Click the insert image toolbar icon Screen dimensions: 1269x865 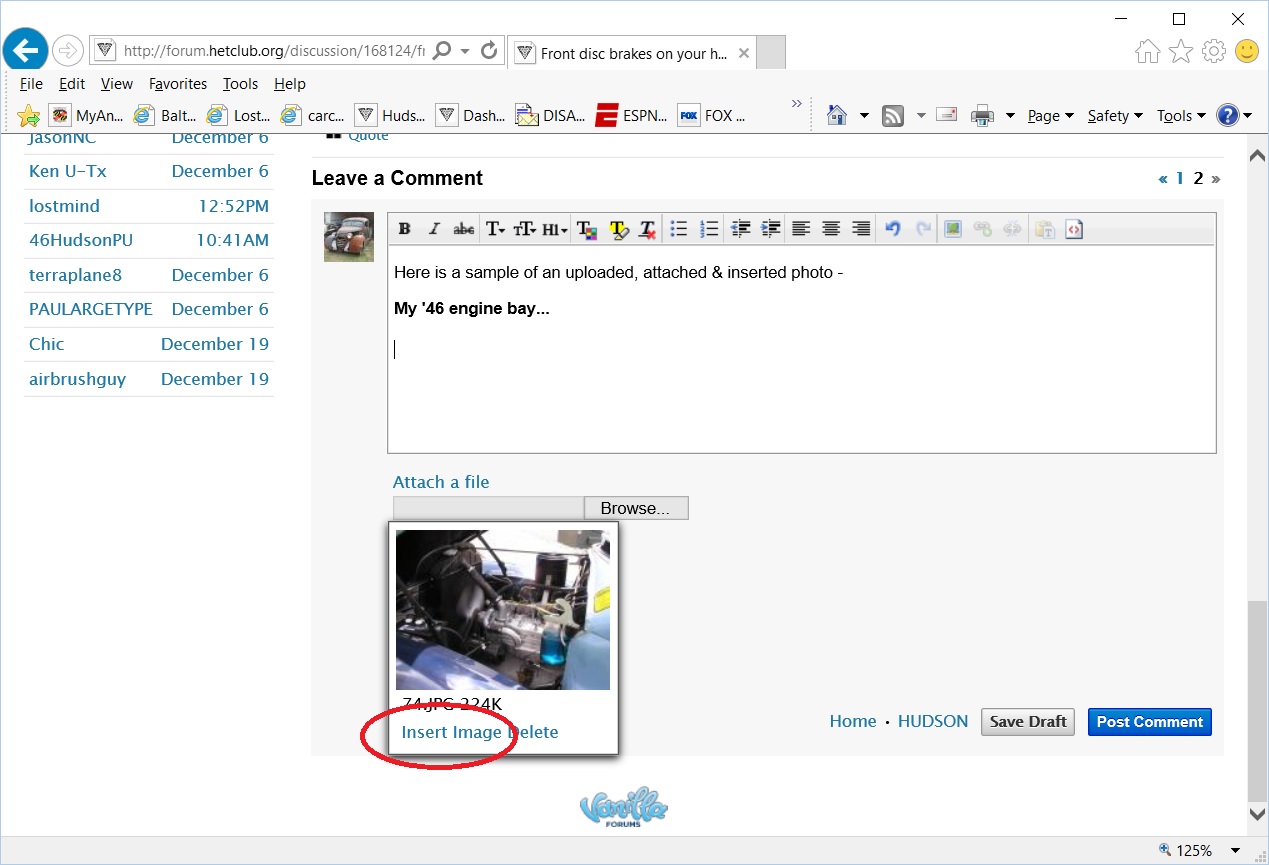click(x=953, y=229)
